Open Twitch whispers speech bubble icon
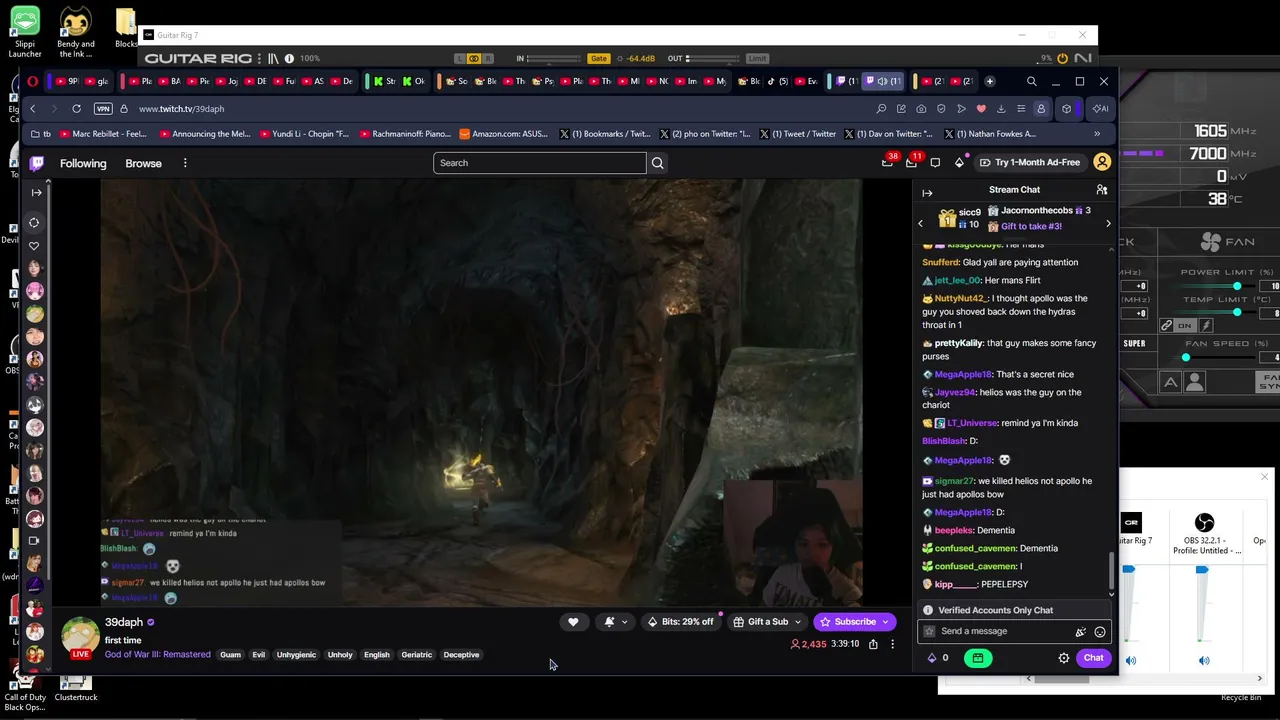 pos(935,162)
